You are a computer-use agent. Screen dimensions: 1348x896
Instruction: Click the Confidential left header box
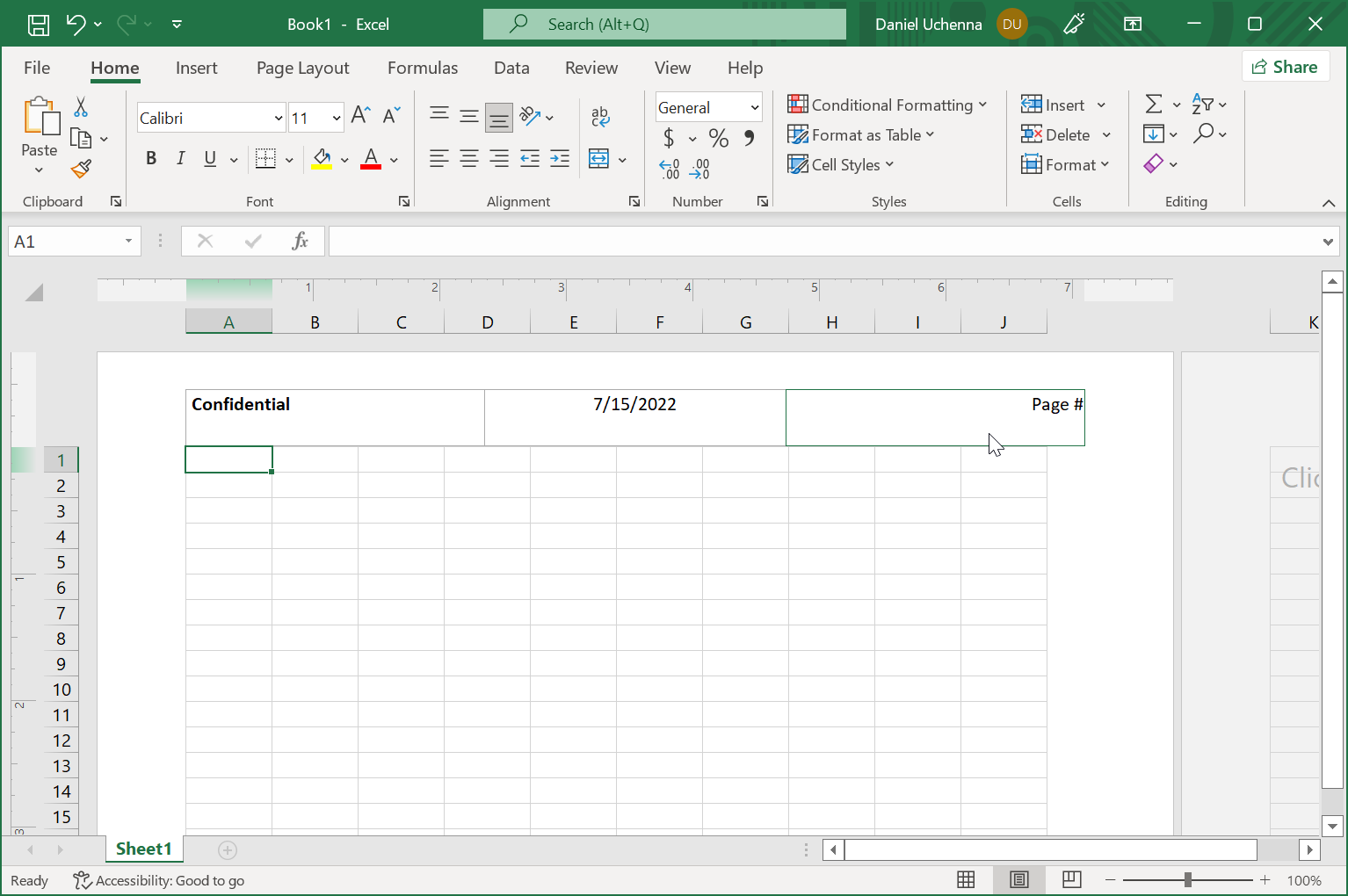[335, 417]
